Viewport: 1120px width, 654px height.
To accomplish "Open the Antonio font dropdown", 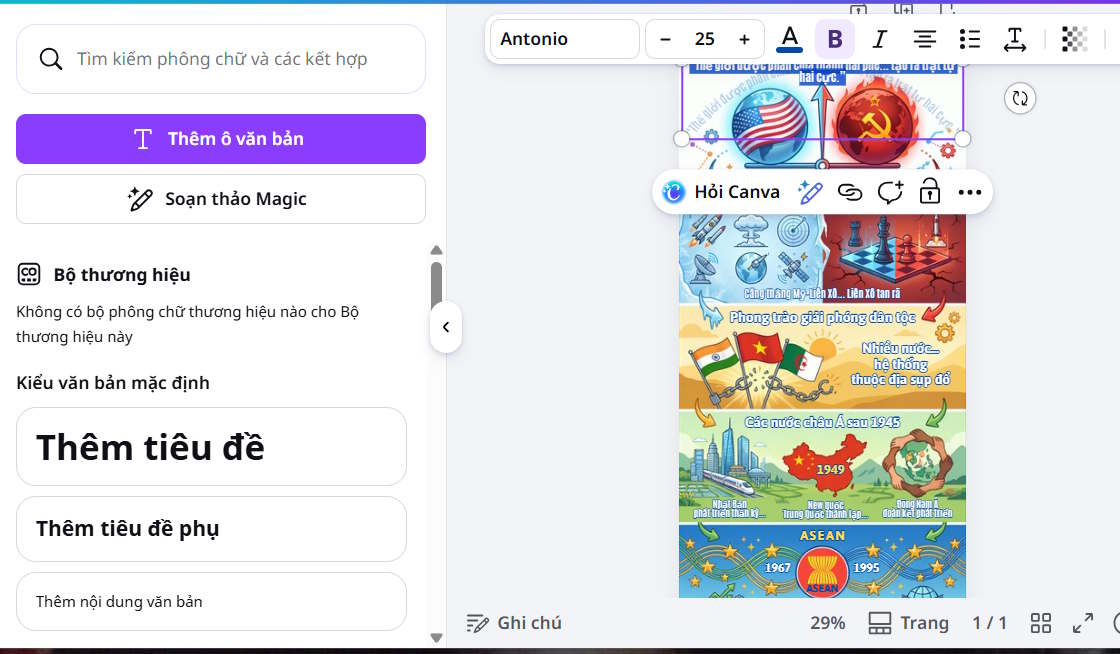I will click(x=563, y=39).
